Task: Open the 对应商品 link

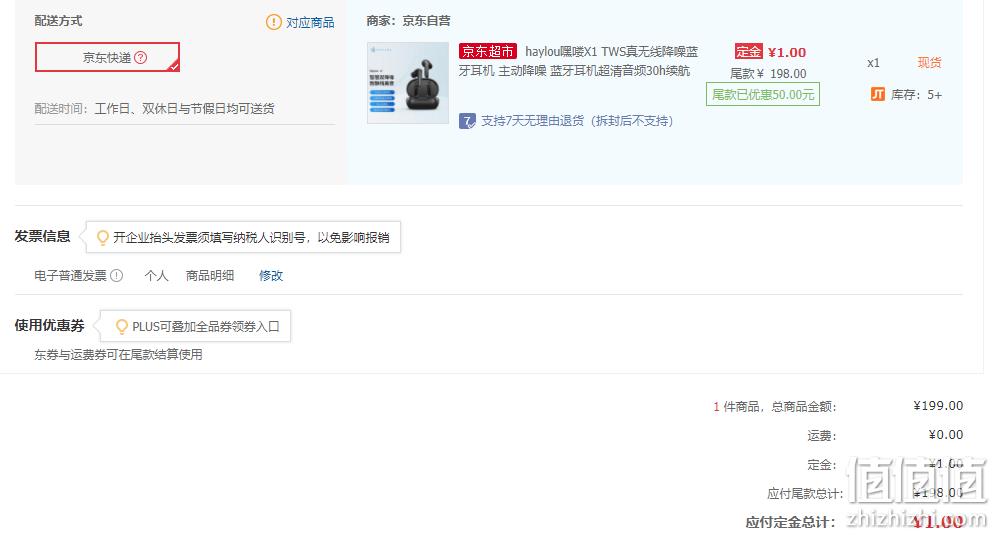Action: pos(310,23)
